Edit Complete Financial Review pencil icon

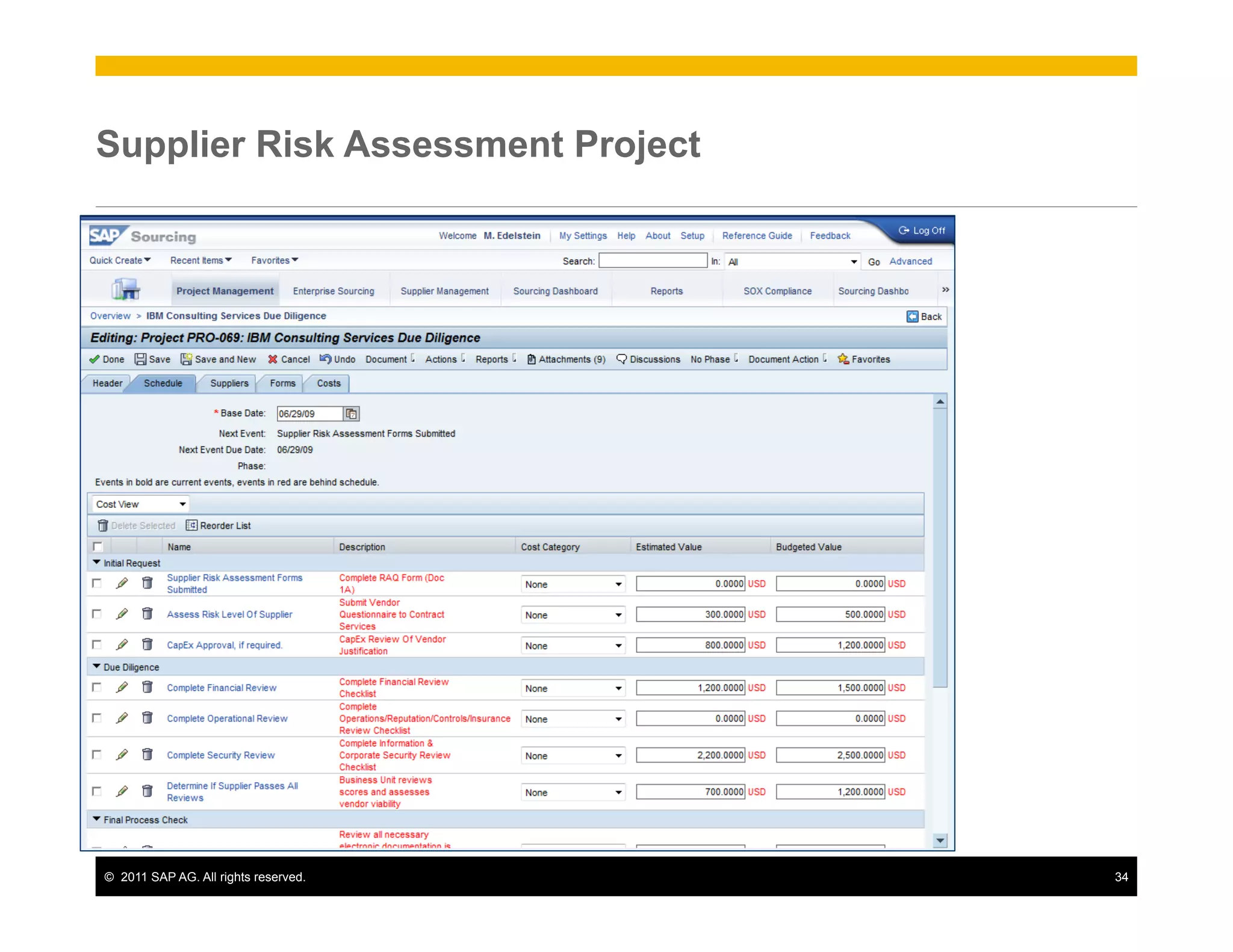click(122, 687)
